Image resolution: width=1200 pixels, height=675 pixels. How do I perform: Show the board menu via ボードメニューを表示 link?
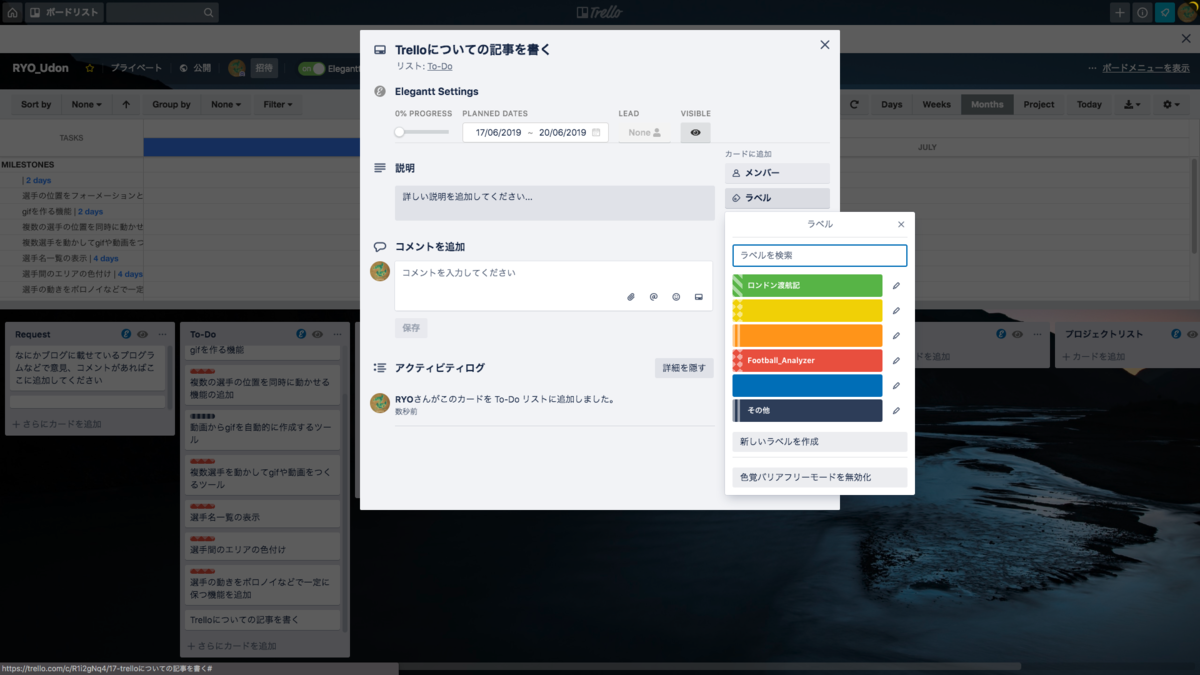pos(1146,67)
